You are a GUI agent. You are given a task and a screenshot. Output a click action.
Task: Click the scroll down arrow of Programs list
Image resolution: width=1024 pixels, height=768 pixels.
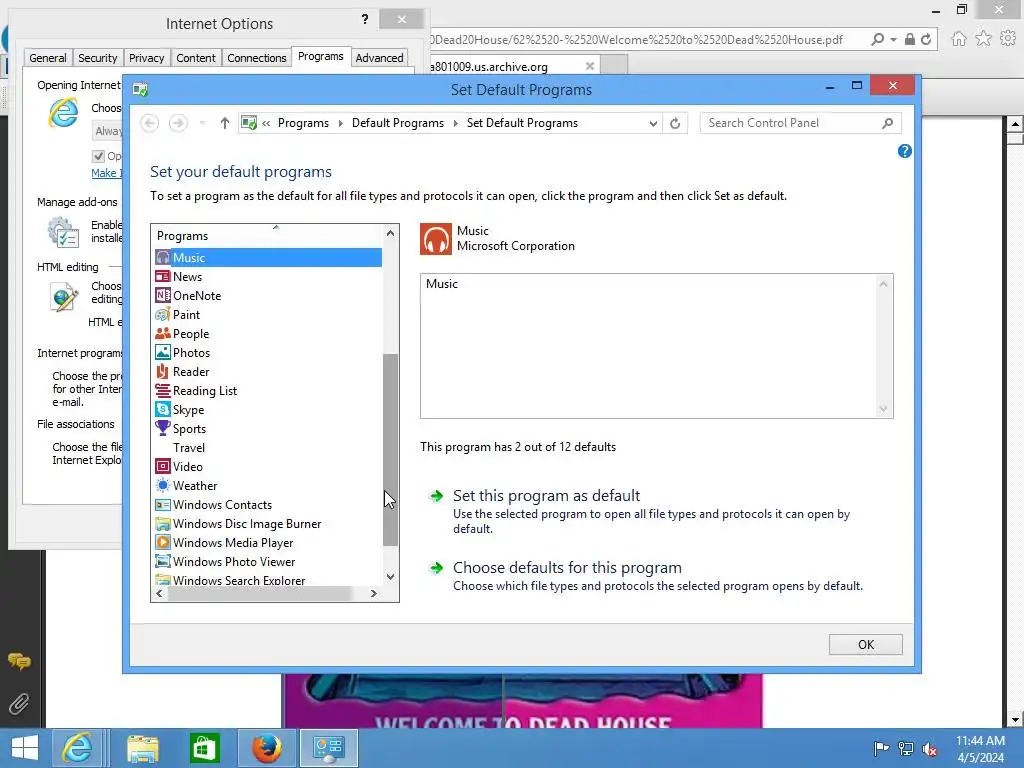pyautogui.click(x=390, y=576)
